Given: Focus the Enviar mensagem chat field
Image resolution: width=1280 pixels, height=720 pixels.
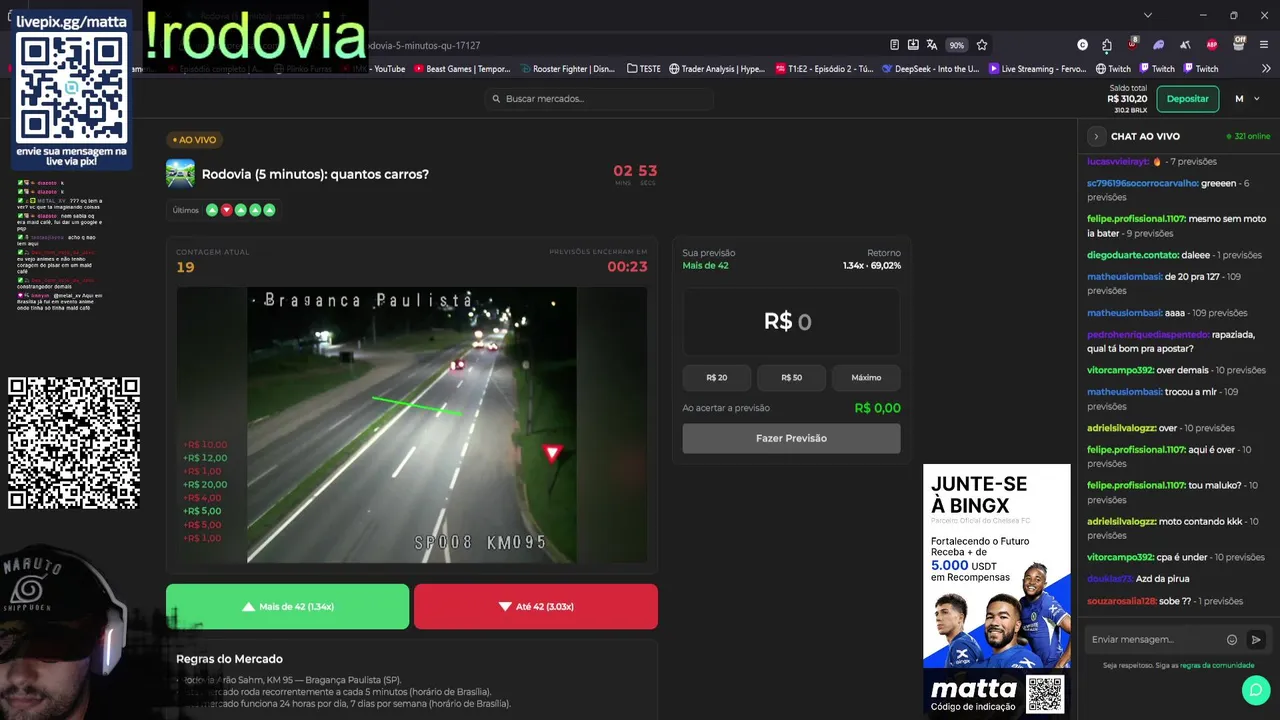Looking at the screenshot, I should click(x=1155, y=639).
